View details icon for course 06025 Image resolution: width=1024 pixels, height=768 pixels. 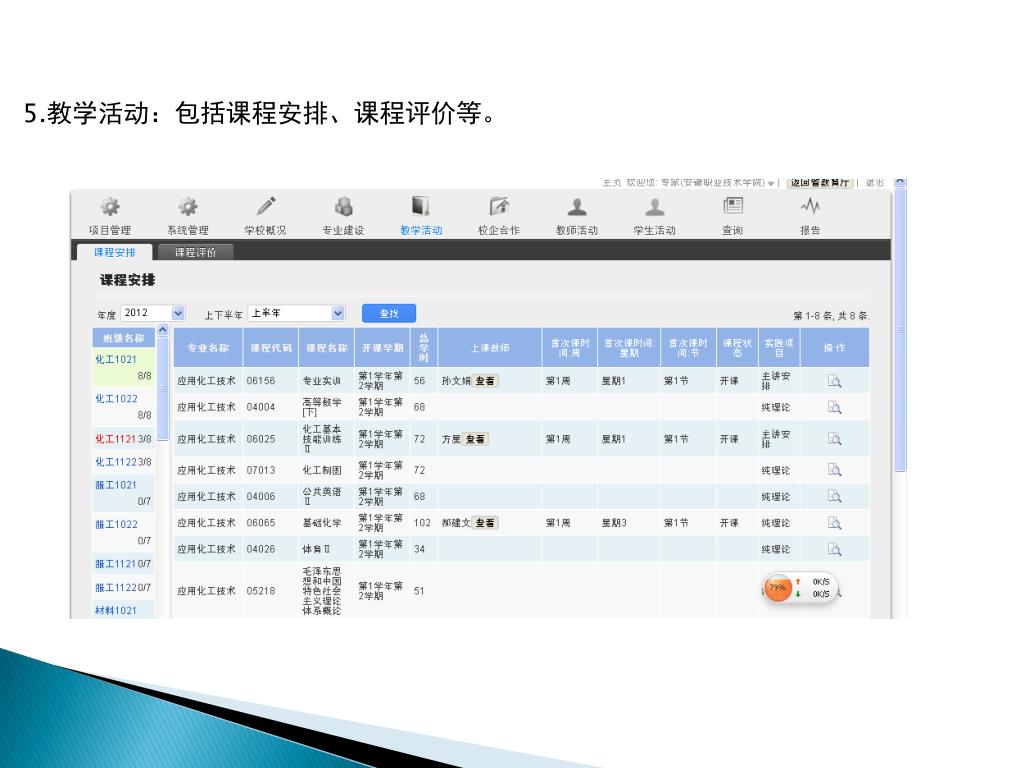click(834, 439)
